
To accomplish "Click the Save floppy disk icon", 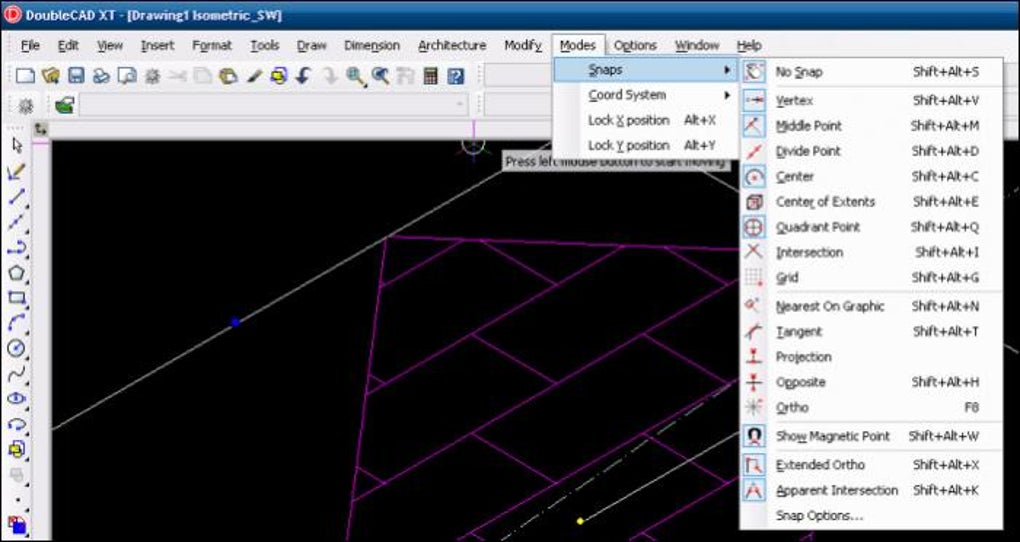I will (x=76, y=75).
